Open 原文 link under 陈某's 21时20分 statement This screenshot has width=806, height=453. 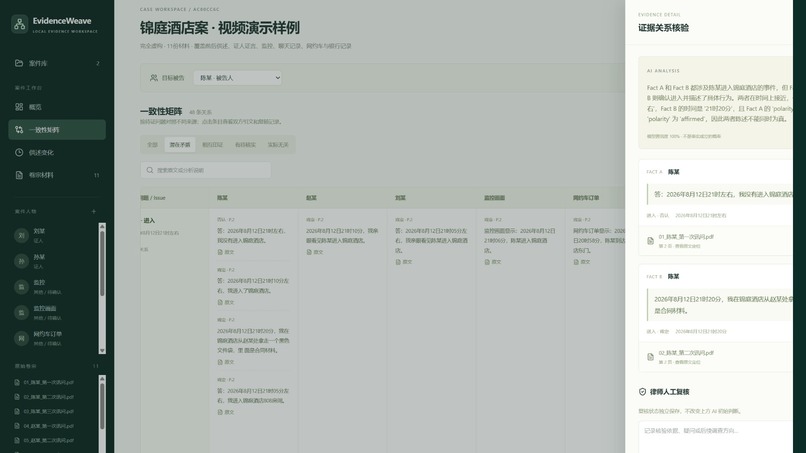click(x=226, y=363)
